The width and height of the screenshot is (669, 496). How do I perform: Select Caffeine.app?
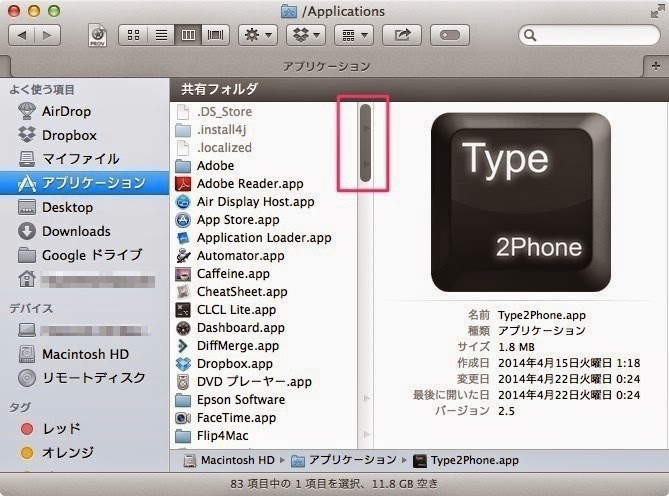click(263, 274)
